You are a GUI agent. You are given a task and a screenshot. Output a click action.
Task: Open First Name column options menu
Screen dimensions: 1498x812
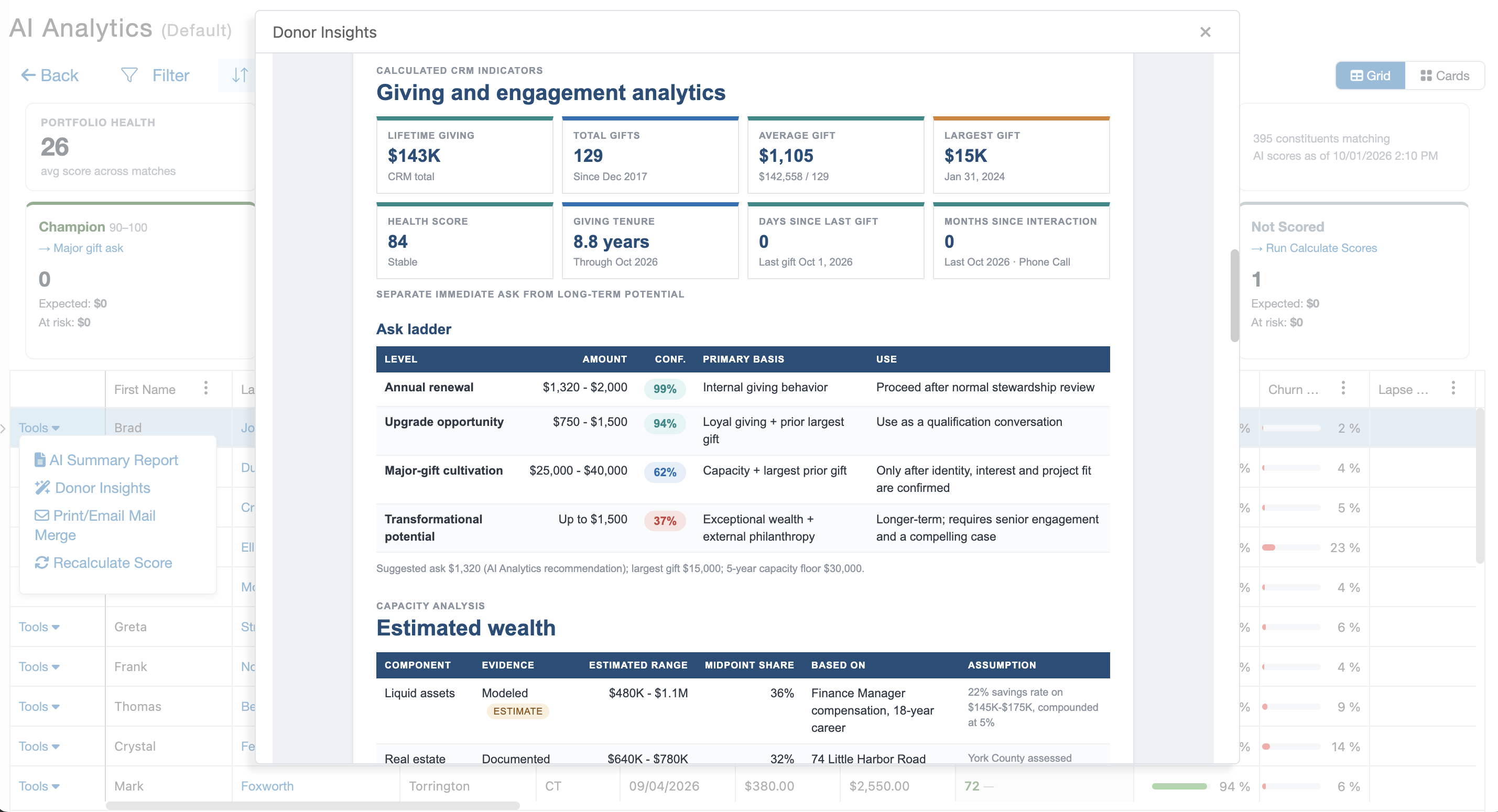coord(206,388)
